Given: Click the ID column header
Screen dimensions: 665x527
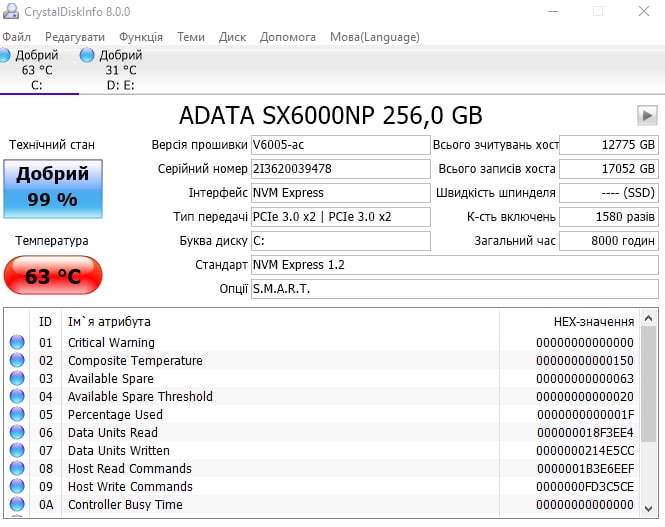Looking at the screenshot, I should point(45,322).
